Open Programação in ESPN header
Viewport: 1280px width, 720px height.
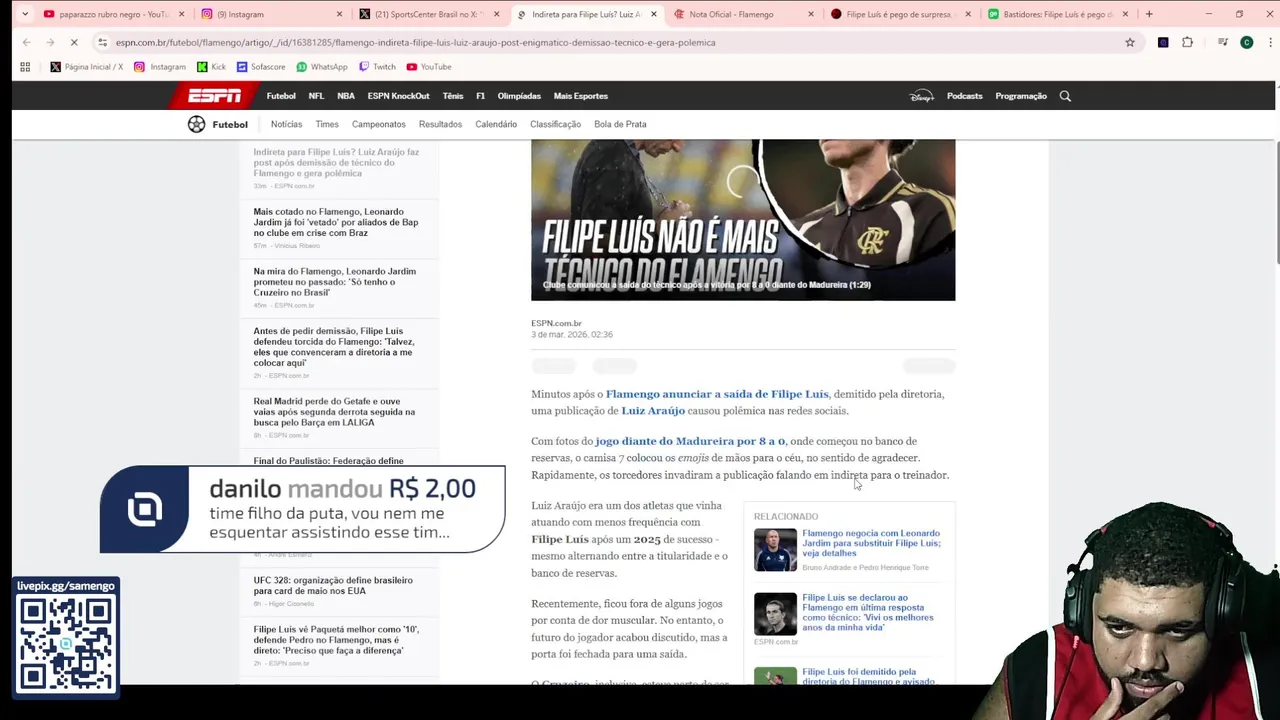click(1021, 96)
